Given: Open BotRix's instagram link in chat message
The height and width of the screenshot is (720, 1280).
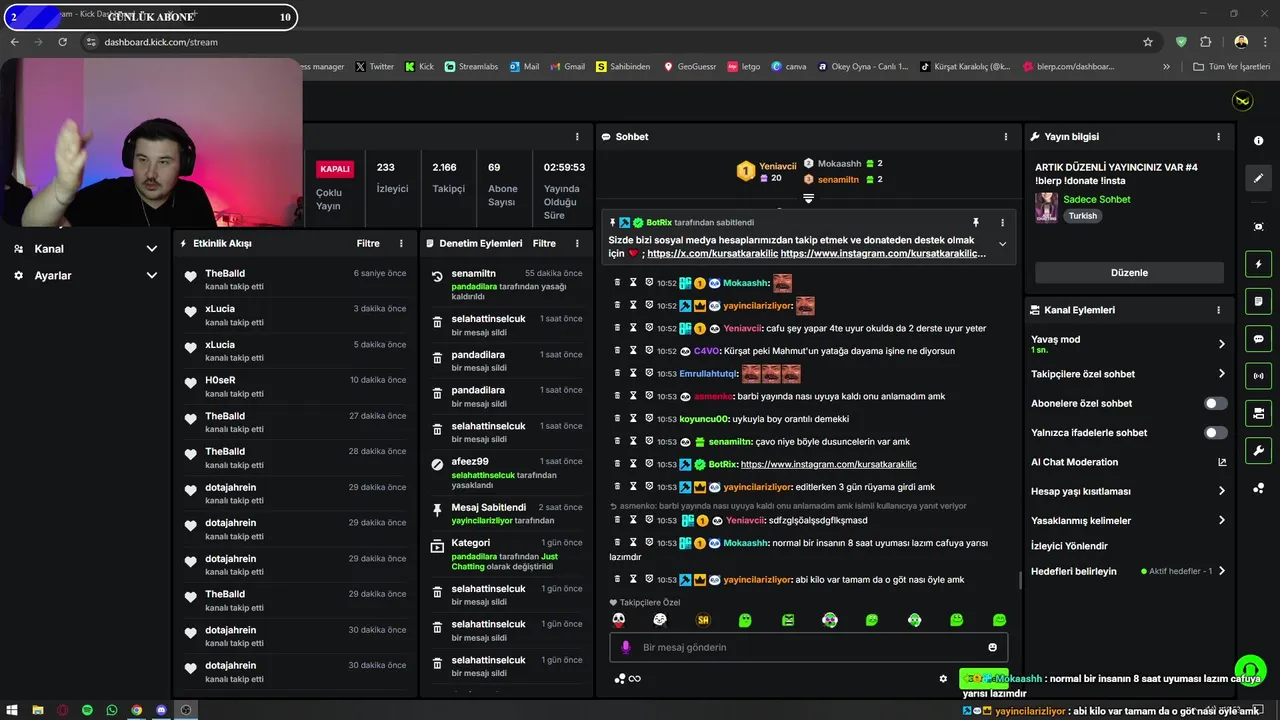Looking at the screenshot, I should (829, 464).
